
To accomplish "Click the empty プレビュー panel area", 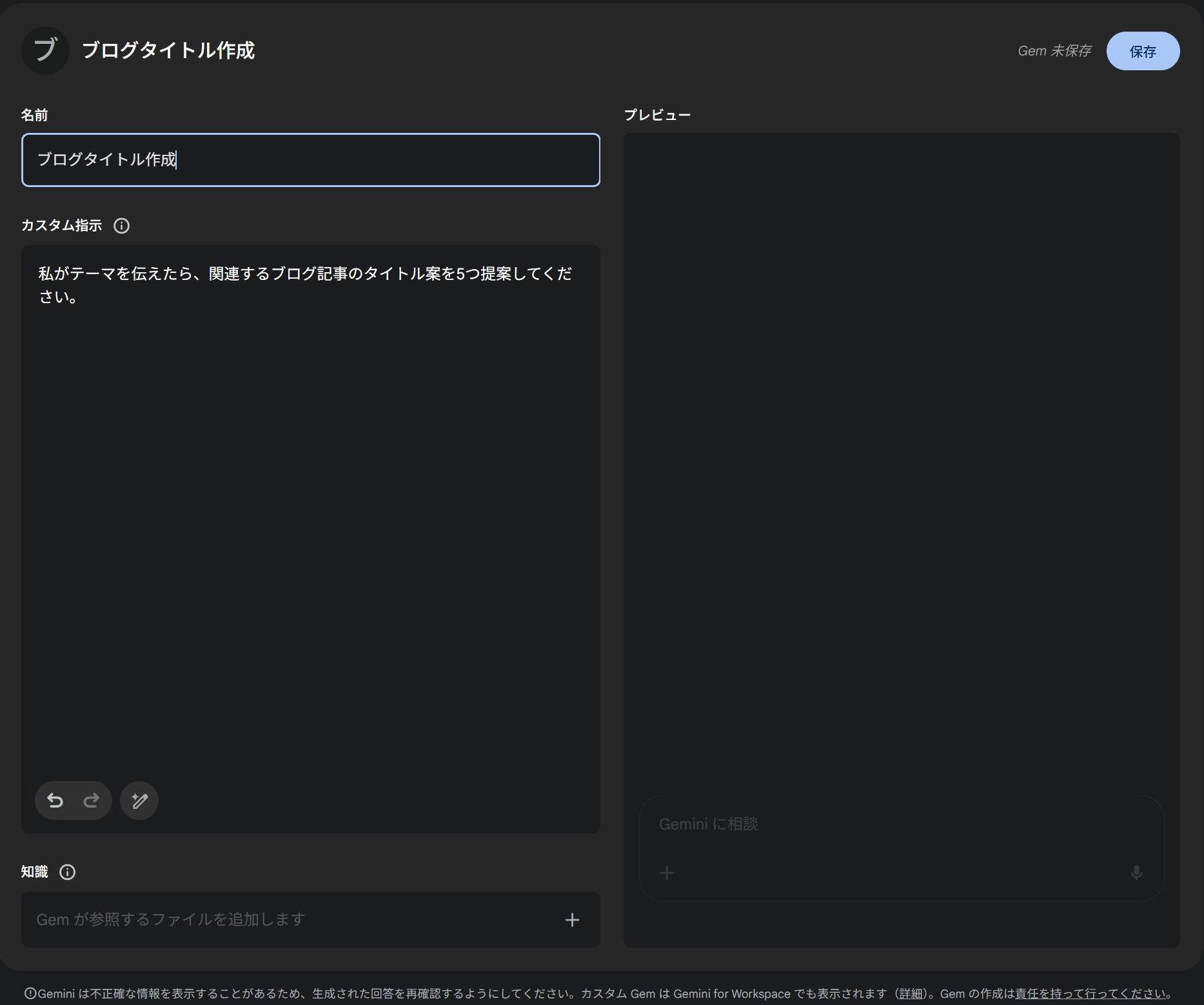I will (901, 452).
